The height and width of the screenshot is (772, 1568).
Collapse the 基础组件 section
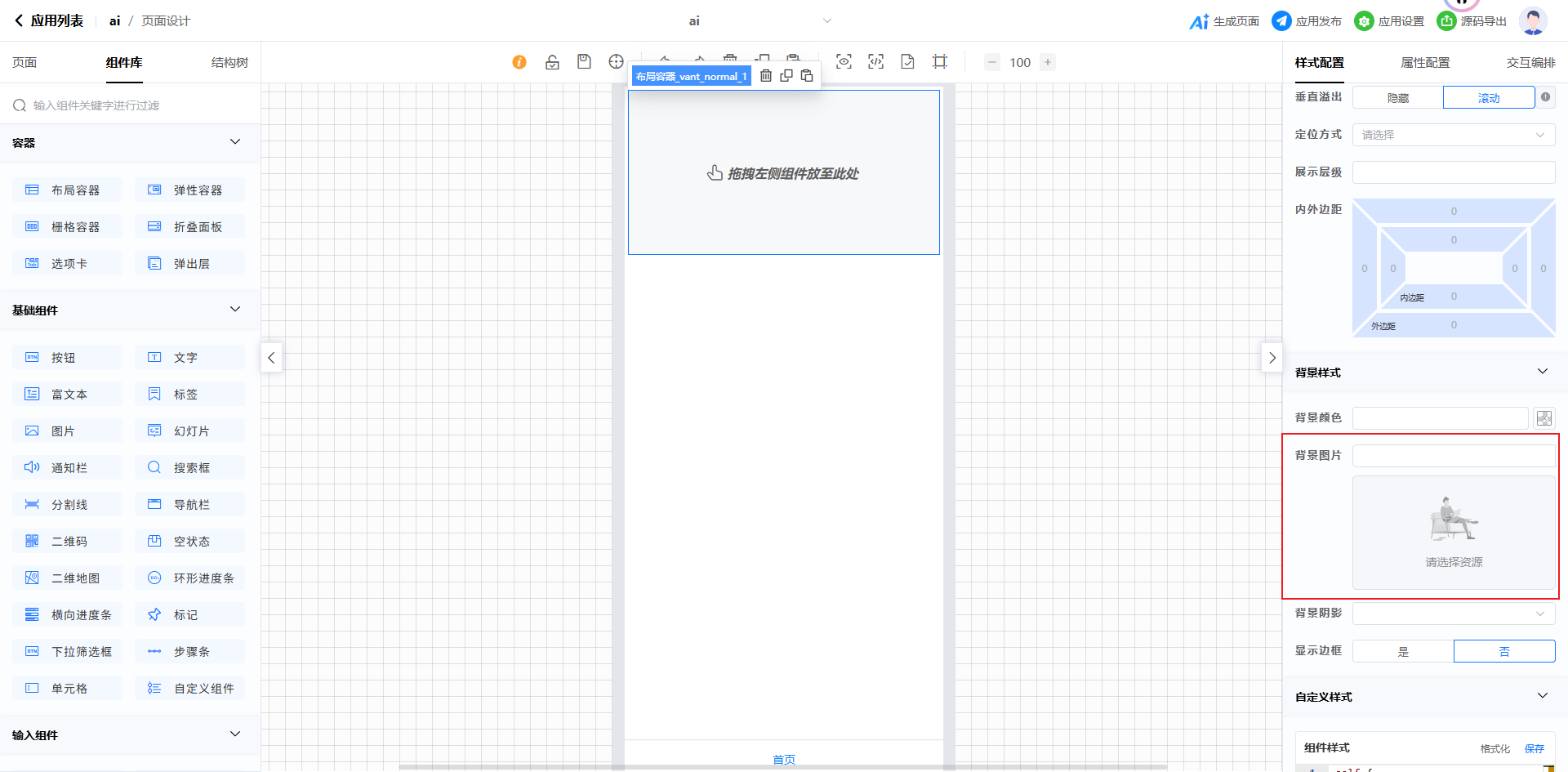[x=235, y=310]
